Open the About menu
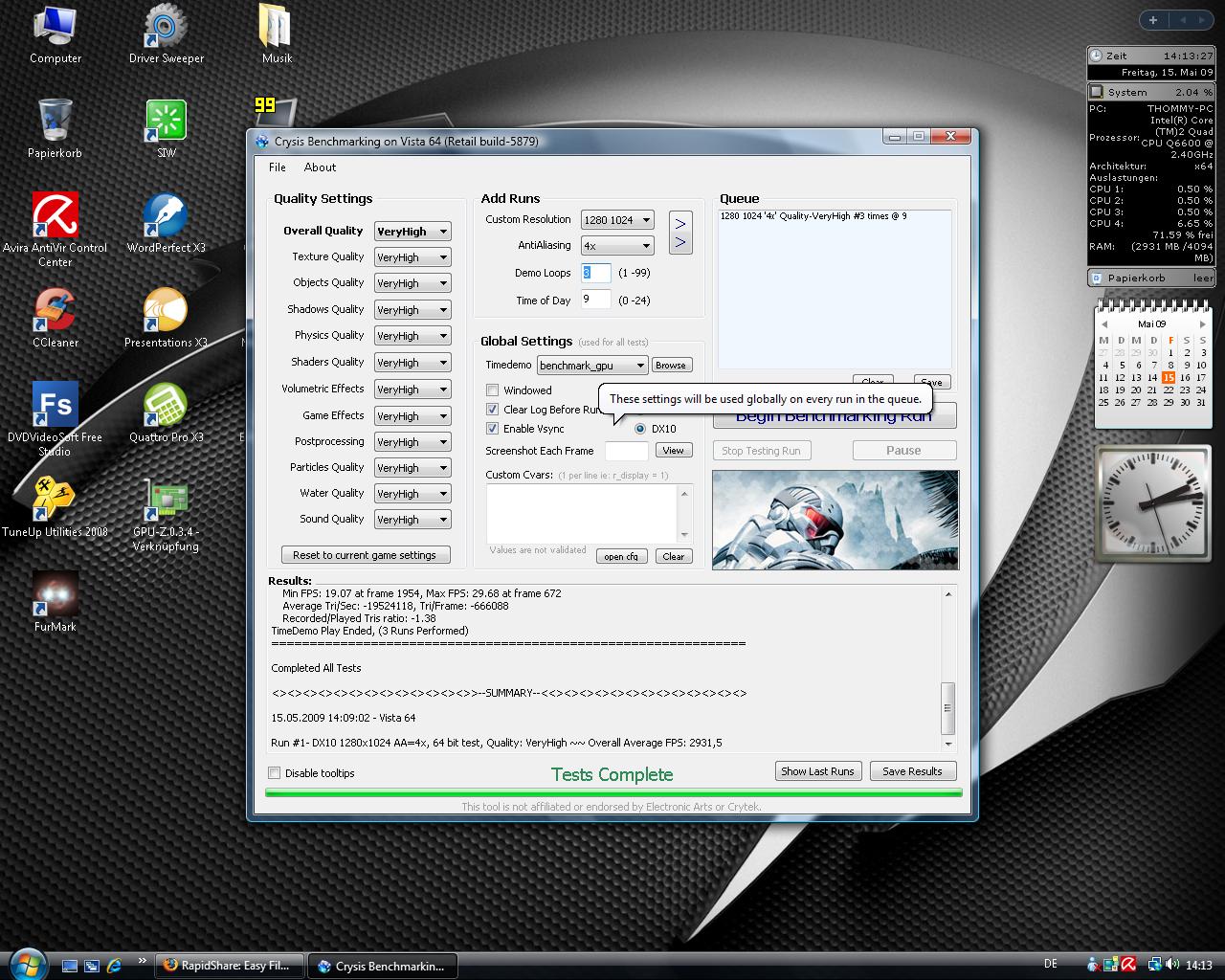Viewport: 1225px width, 980px height. pyautogui.click(x=320, y=167)
